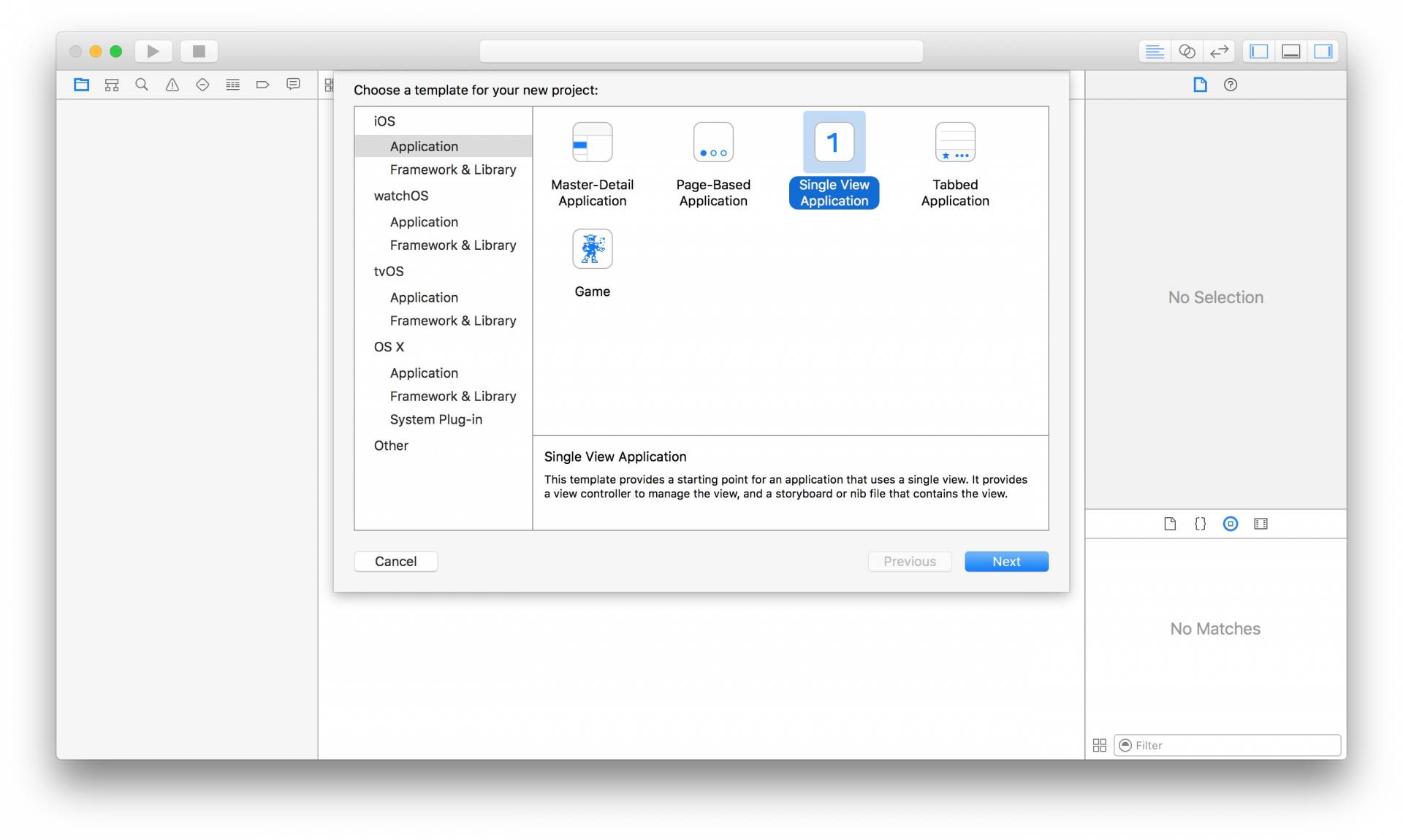Select iOS Application in left sidebar

point(424,145)
